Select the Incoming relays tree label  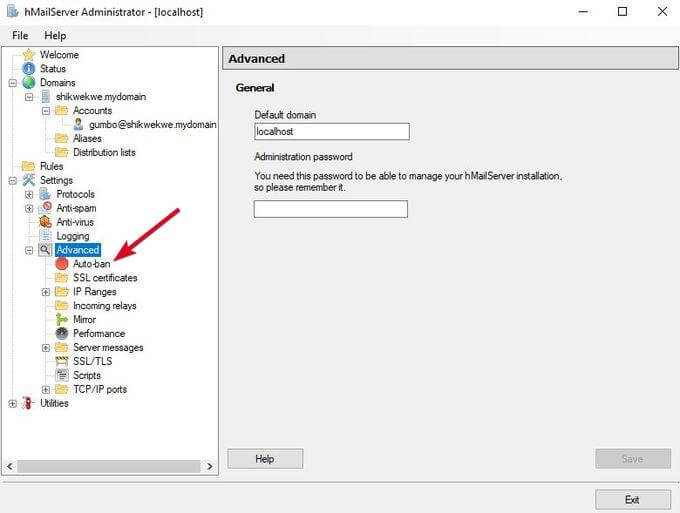(x=105, y=306)
